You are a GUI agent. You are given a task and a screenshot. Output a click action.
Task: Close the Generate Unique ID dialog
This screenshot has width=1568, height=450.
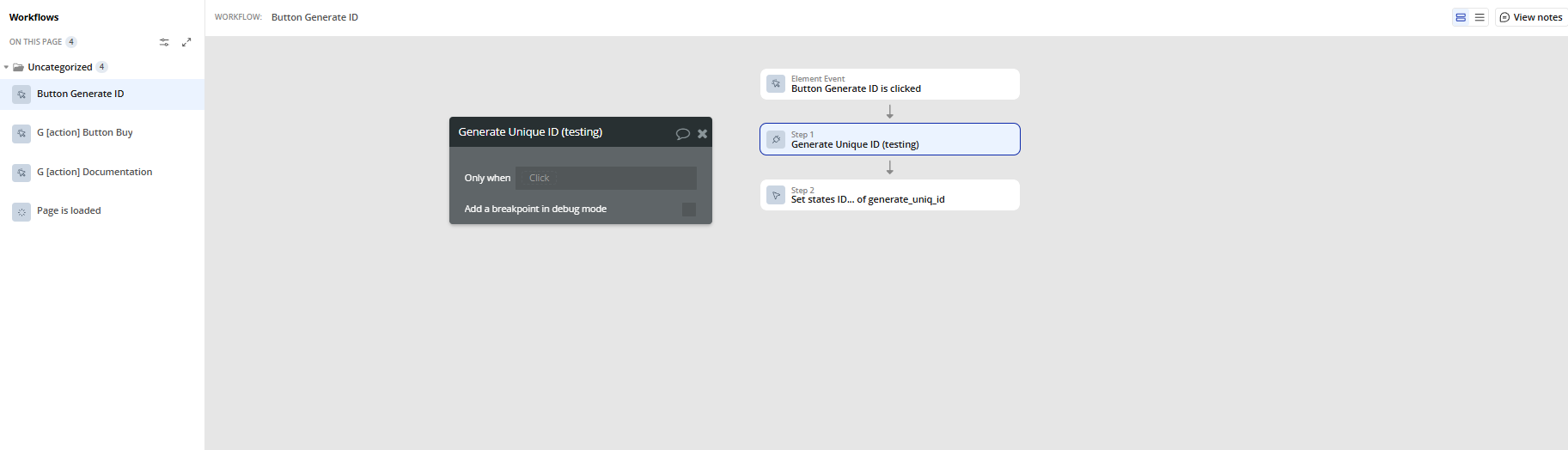tap(703, 133)
